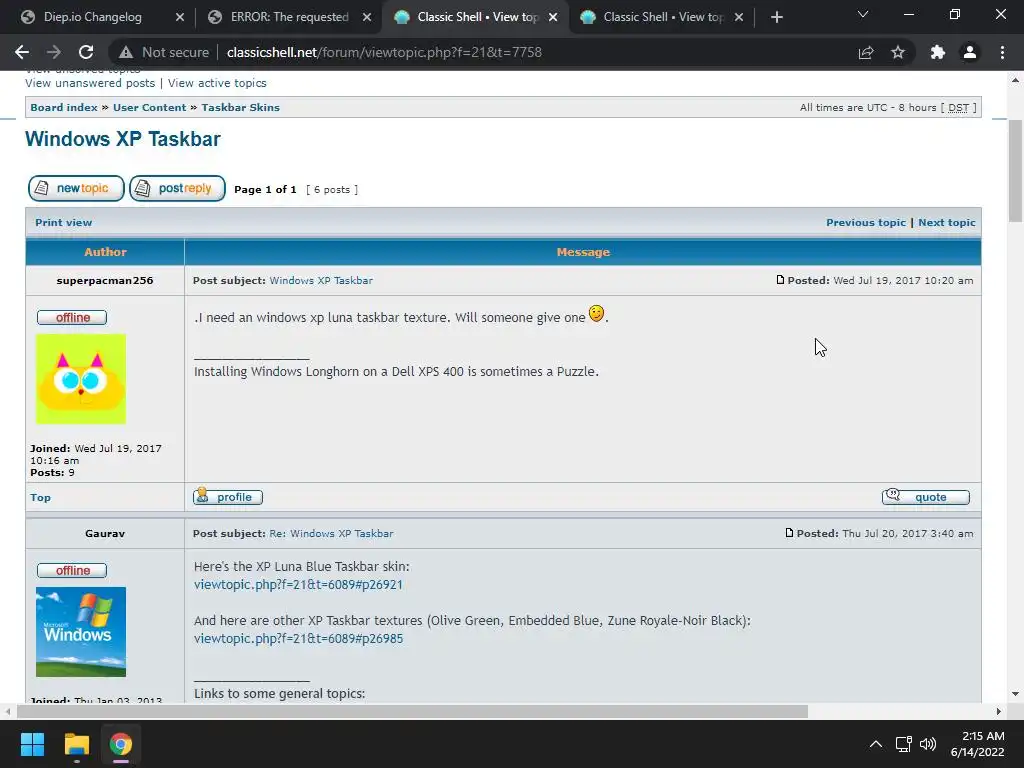Screen dimensions: 1024x768
Task: Click the post icon beside Gaurav's Posted date
Action: [789, 533]
